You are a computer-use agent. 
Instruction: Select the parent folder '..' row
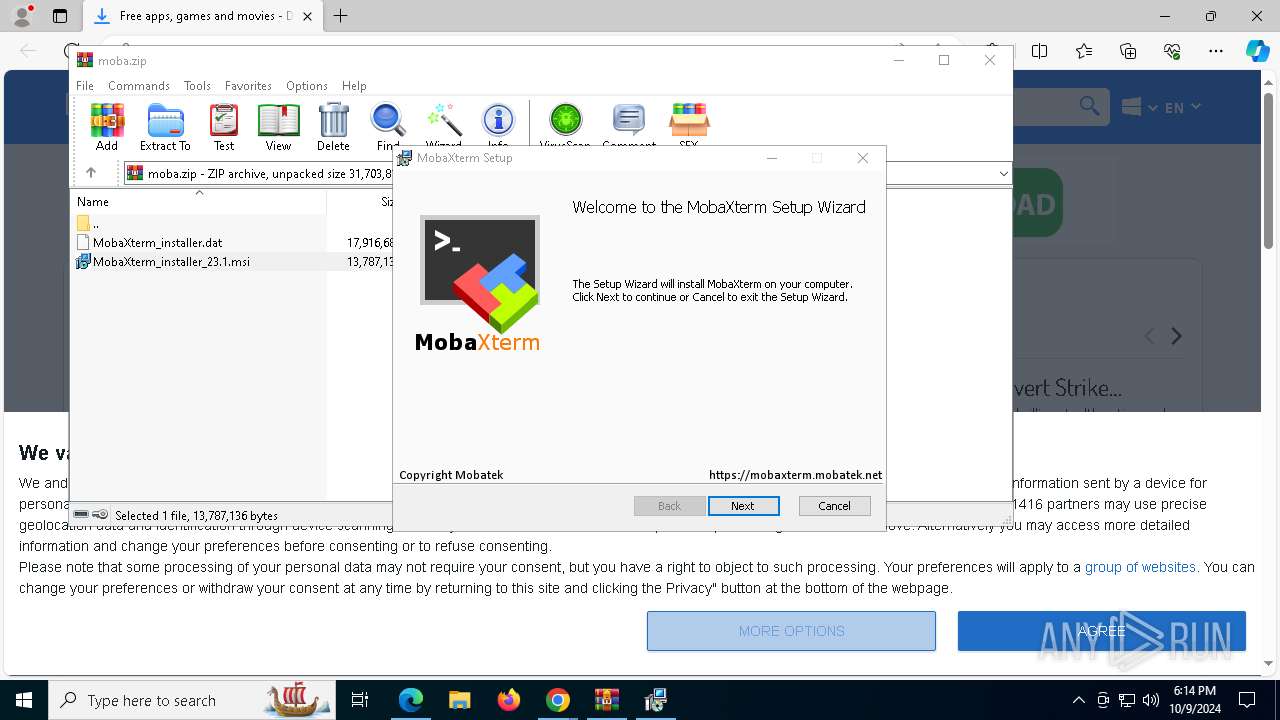click(95, 223)
